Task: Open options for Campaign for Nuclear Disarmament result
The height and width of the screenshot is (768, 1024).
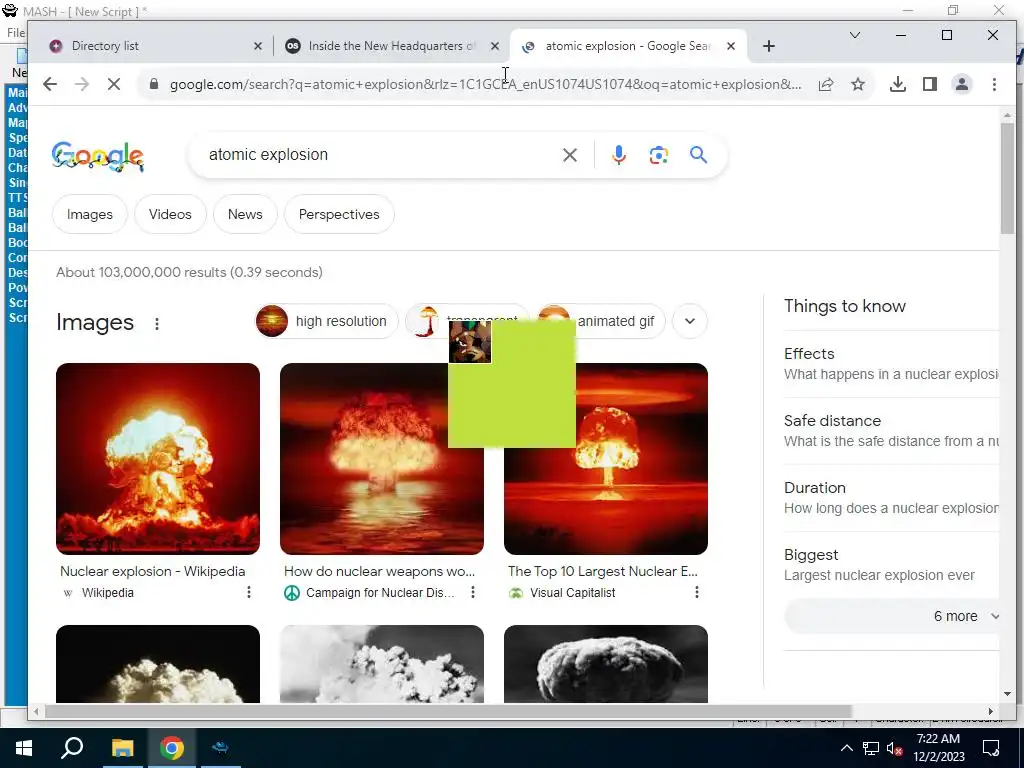Action: tap(473, 592)
